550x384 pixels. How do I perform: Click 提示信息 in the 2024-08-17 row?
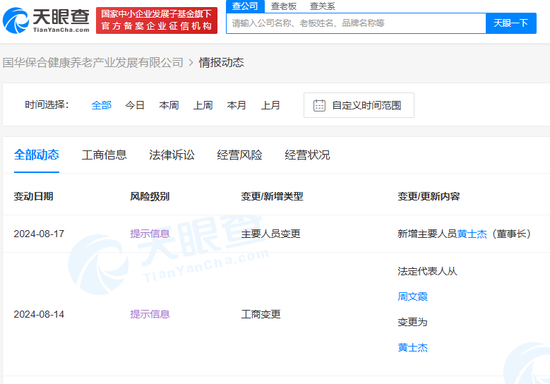(150, 234)
